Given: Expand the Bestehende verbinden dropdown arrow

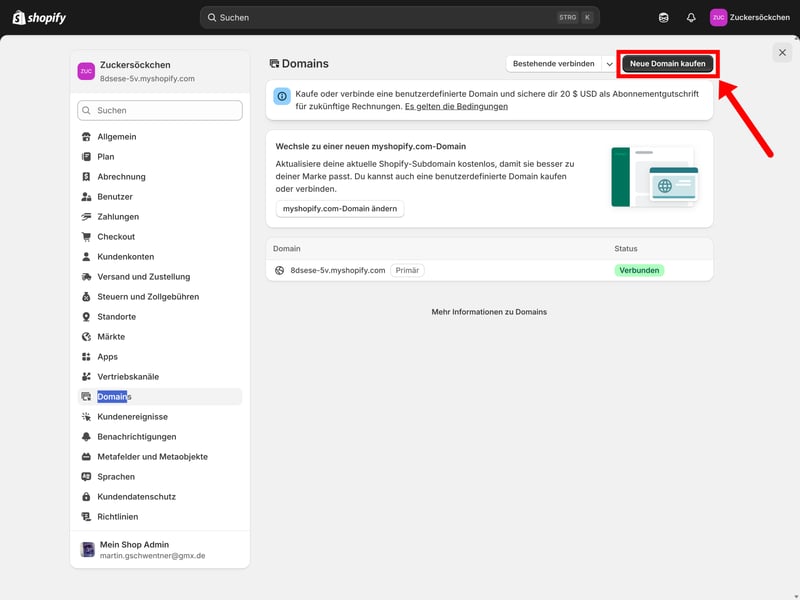Looking at the screenshot, I should pyautogui.click(x=609, y=64).
